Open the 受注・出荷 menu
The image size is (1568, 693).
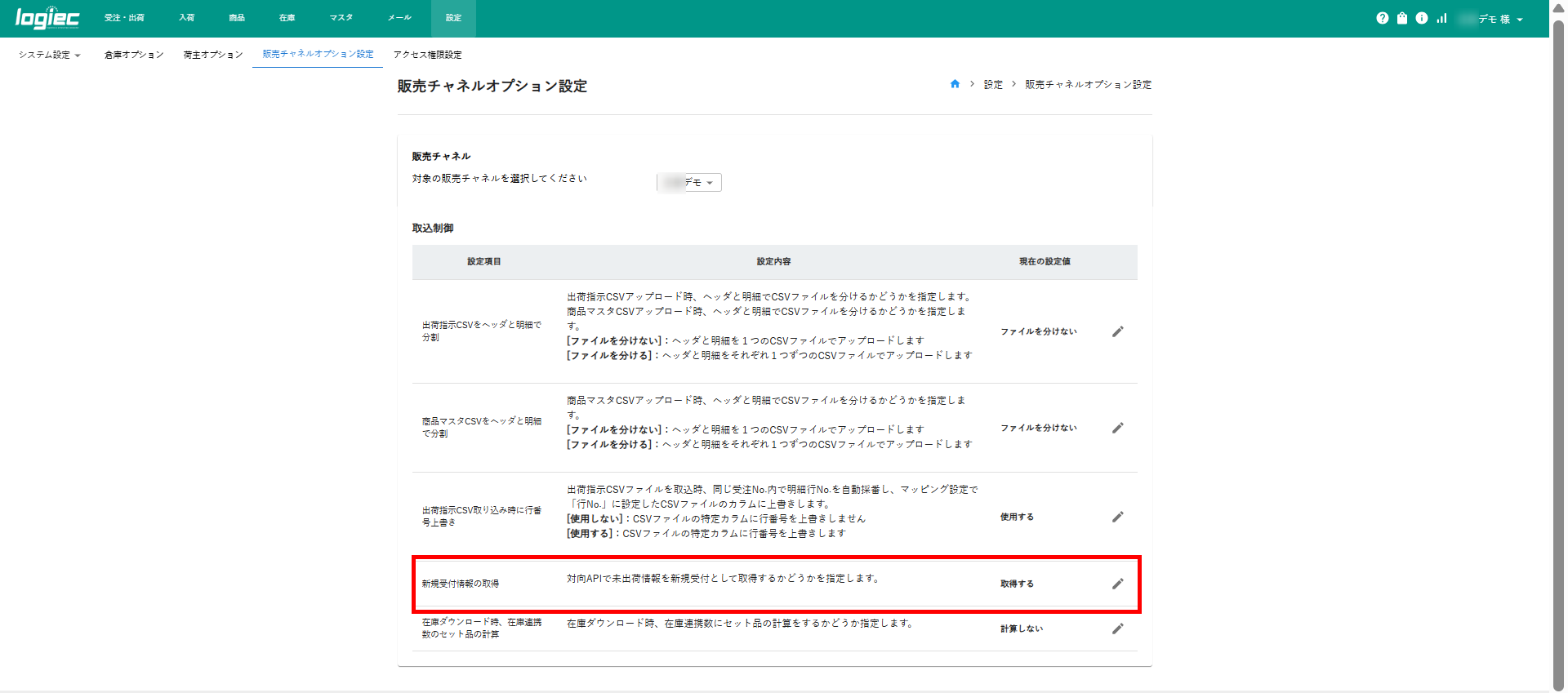point(124,18)
